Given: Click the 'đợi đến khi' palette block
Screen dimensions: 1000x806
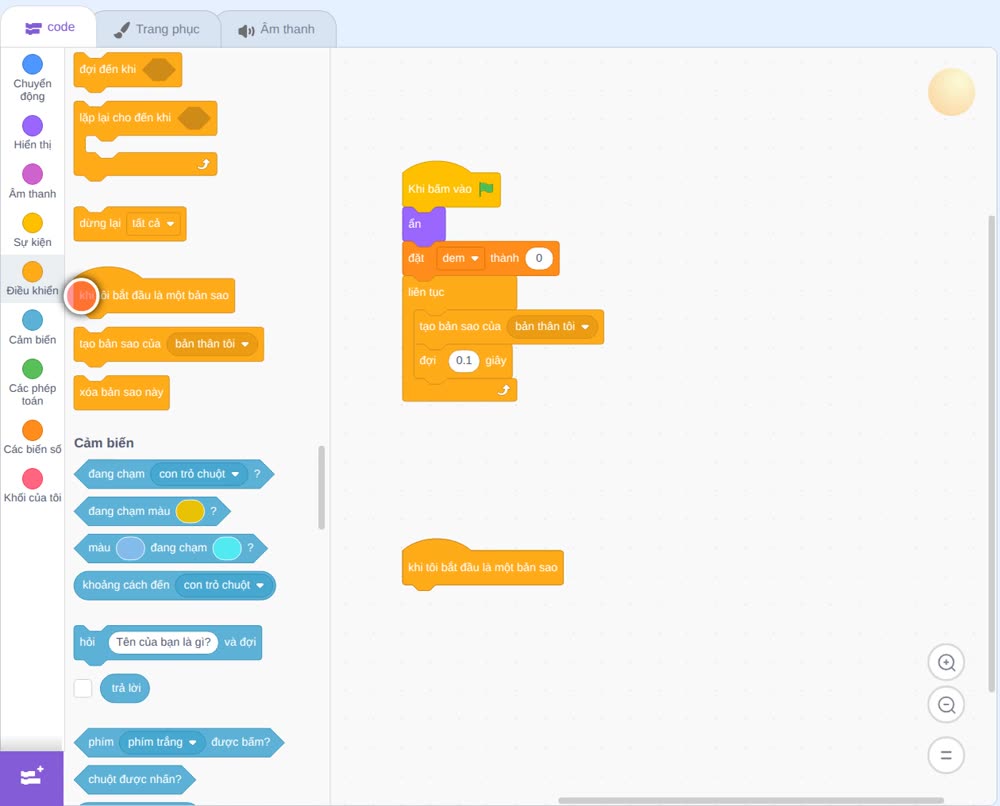Looking at the screenshot, I should (x=128, y=70).
